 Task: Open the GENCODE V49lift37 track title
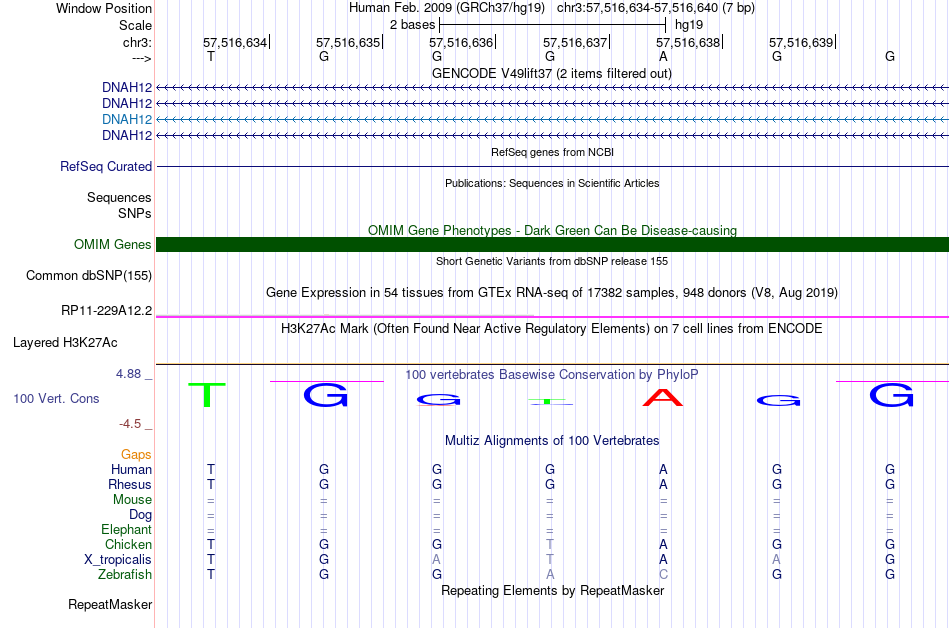click(552, 74)
